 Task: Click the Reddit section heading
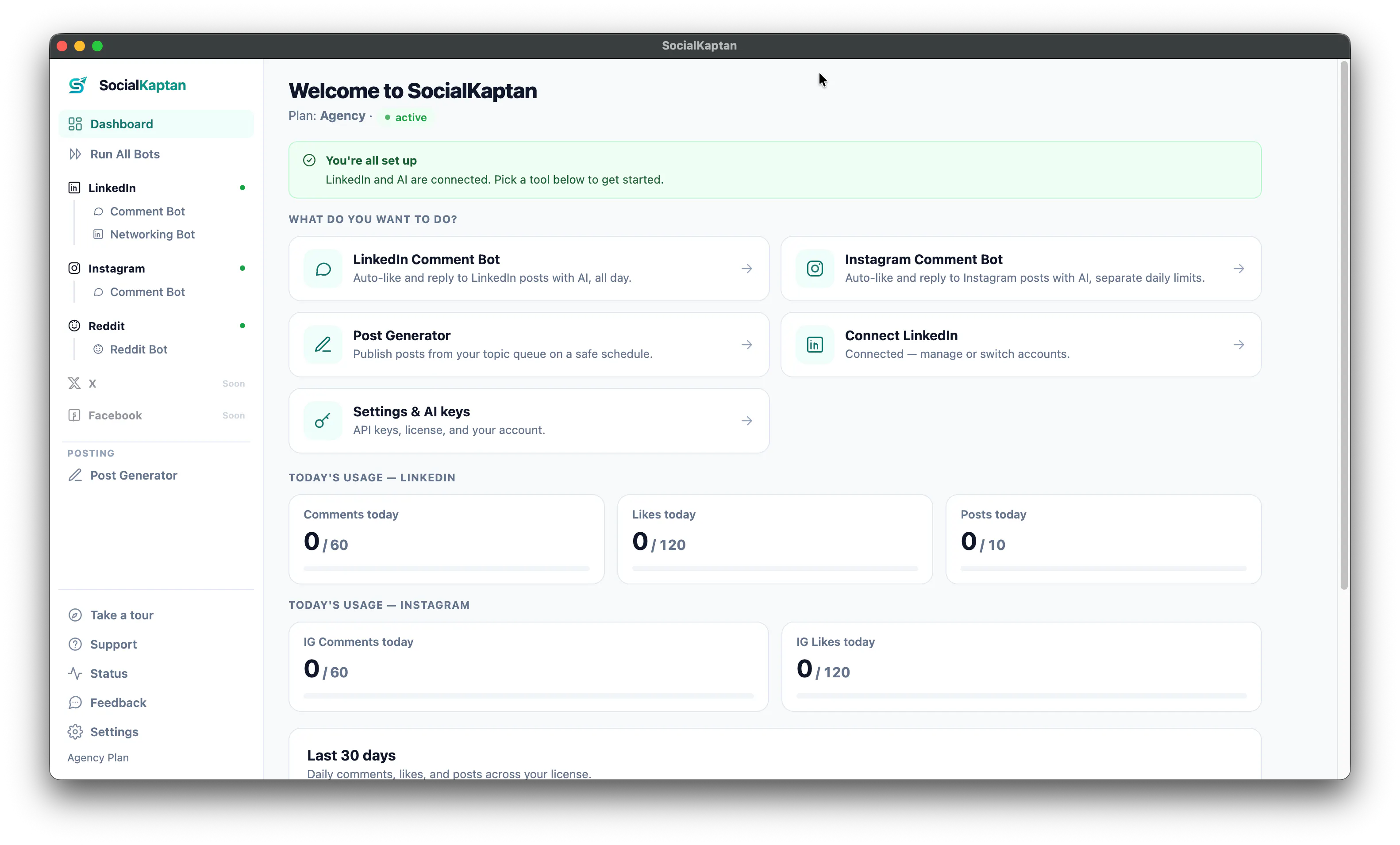coord(106,326)
